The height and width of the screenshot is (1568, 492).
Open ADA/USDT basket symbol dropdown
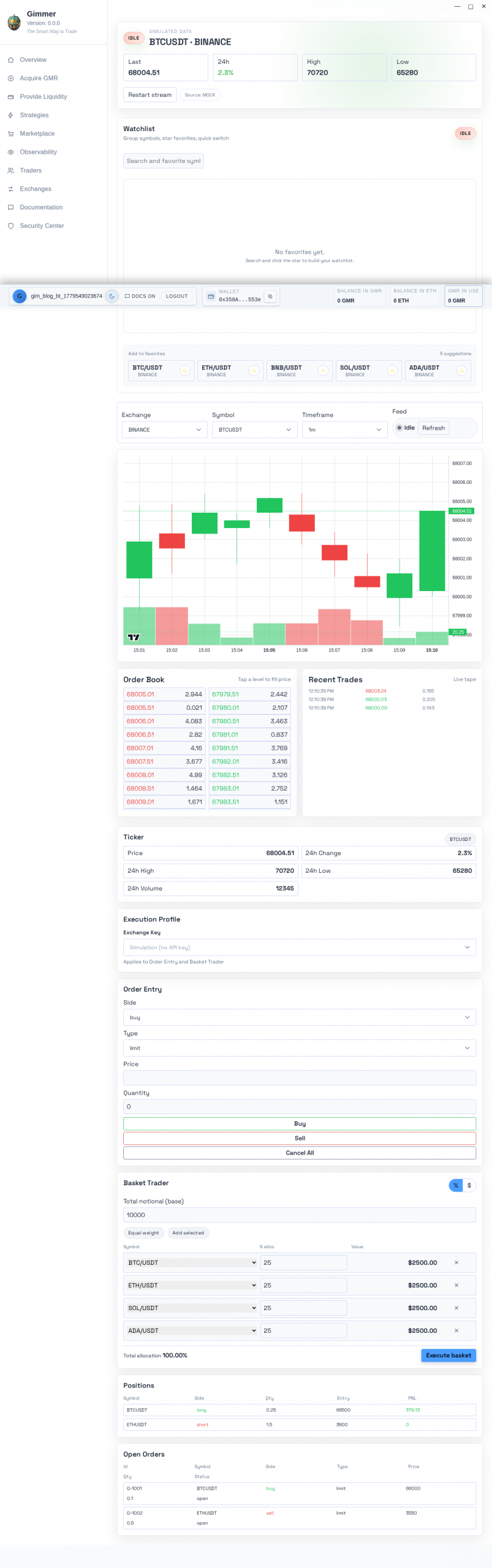click(x=192, y=1331)
